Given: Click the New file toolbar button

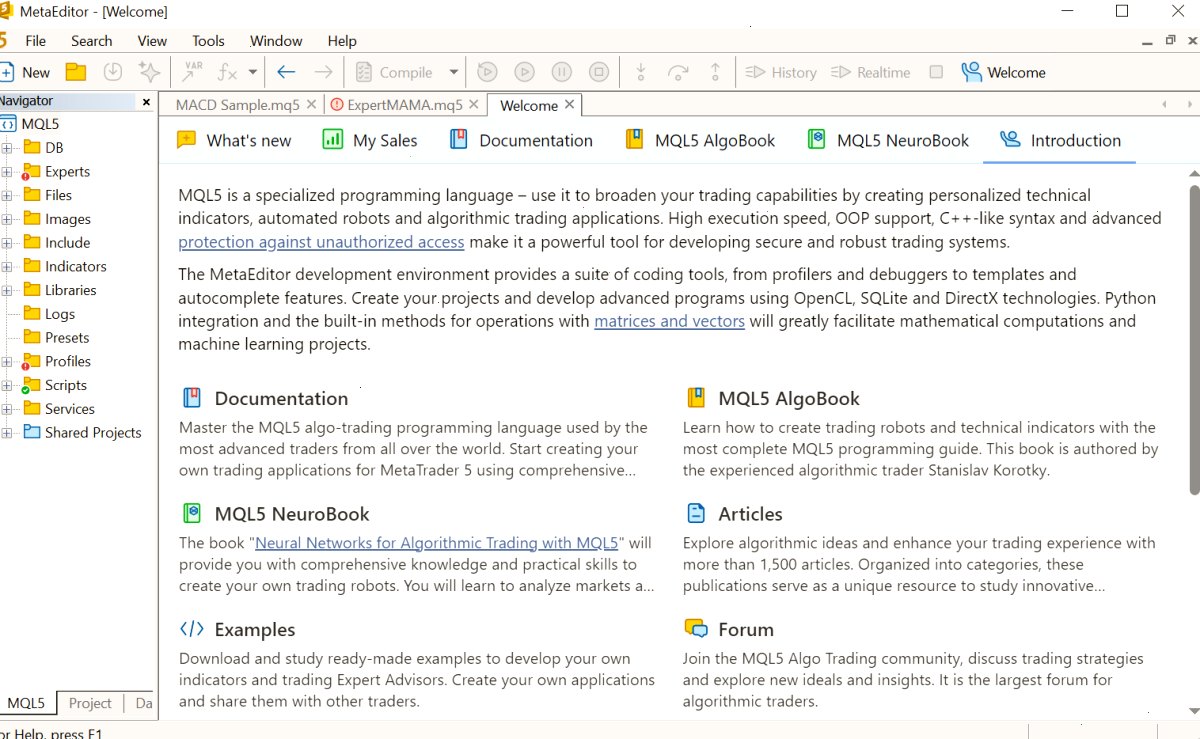Looking at the screenshot, I should pyautogui.click(x=25, y=72).
